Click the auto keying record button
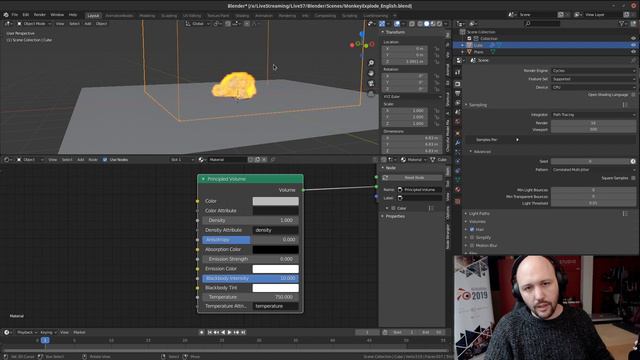 pyautogui.click(x=201, y=332)
